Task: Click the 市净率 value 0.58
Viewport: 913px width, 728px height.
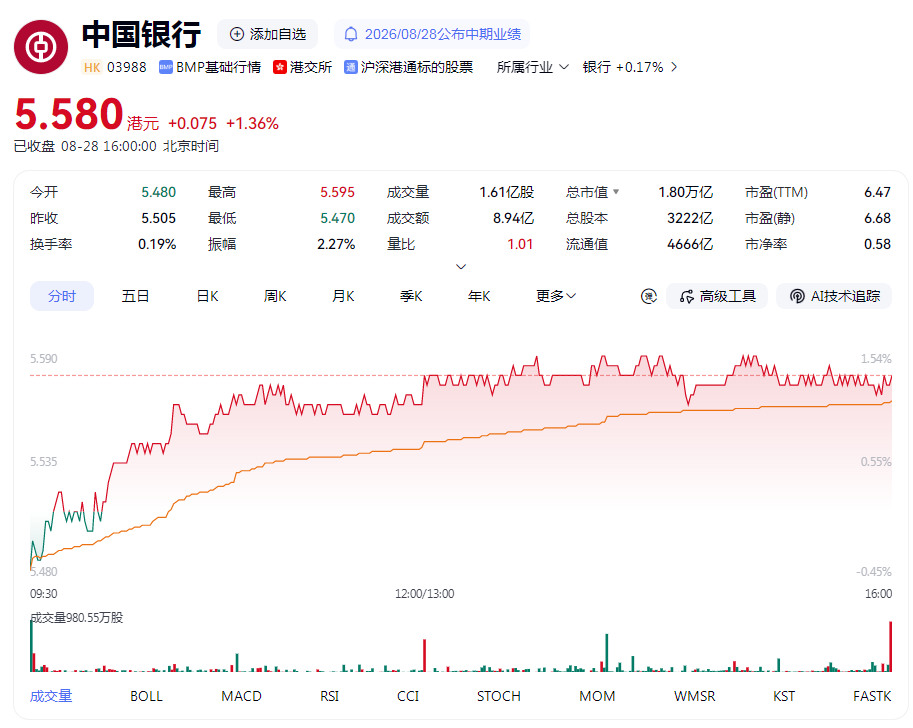Action: pos(877,244)
